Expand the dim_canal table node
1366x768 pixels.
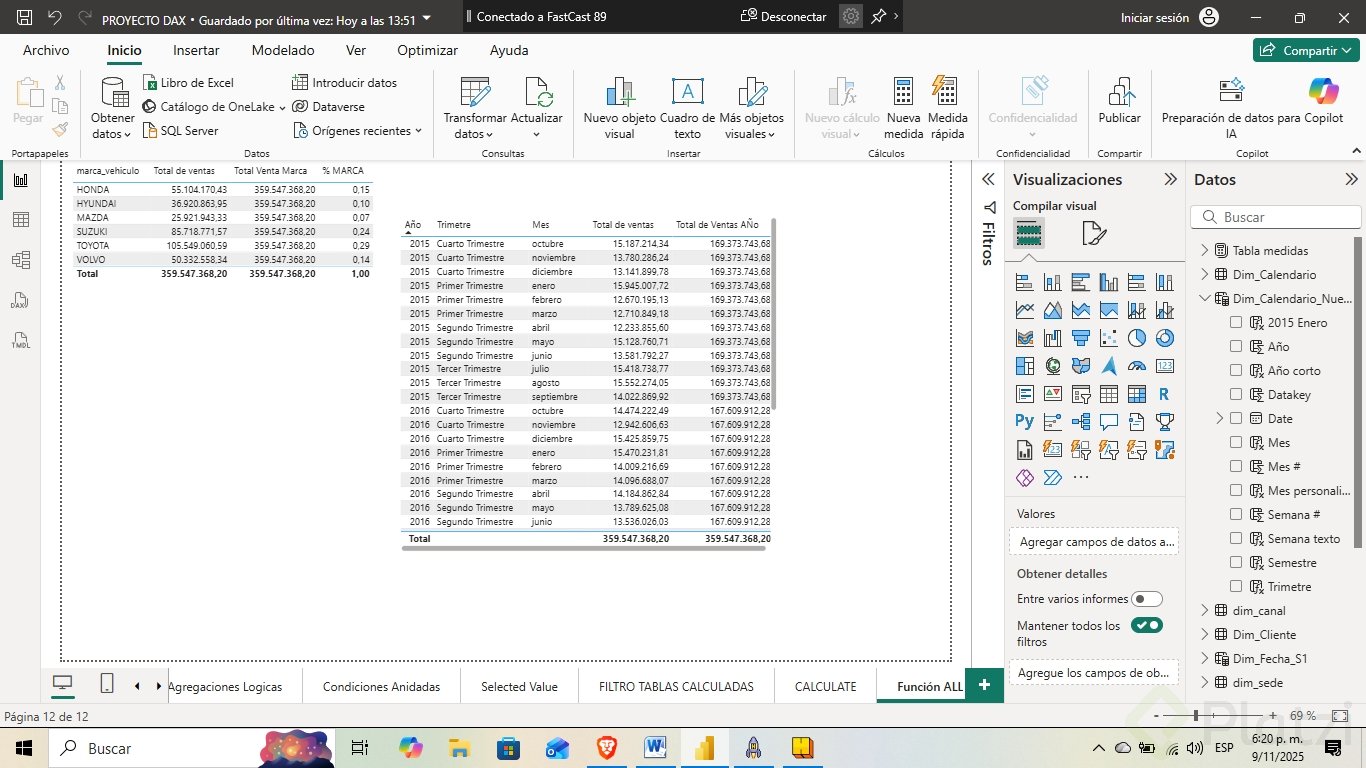(1205, 610)
